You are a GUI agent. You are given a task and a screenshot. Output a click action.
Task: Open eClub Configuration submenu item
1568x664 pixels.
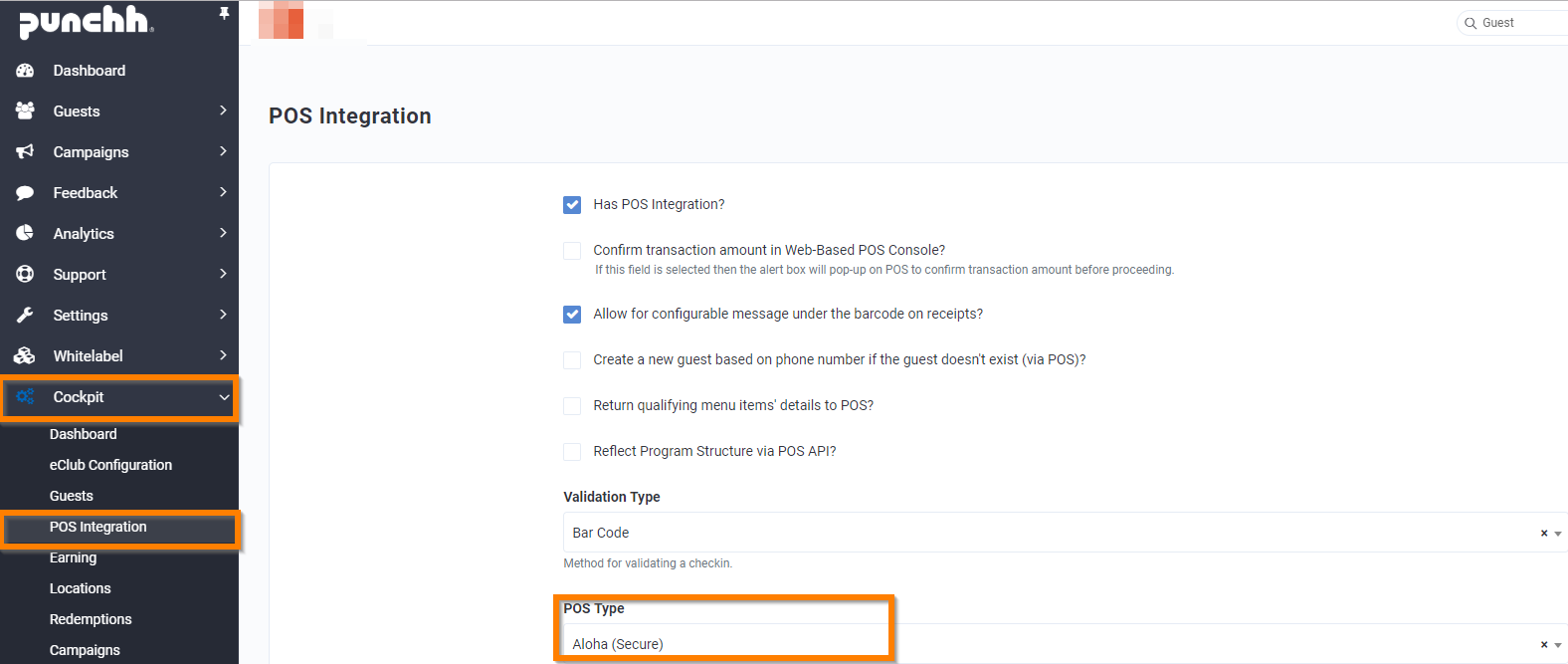[x=110, y=465]
